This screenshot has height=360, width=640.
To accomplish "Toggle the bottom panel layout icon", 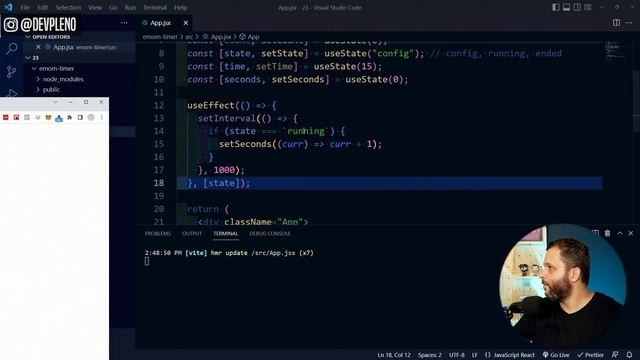I will (566, 7).
